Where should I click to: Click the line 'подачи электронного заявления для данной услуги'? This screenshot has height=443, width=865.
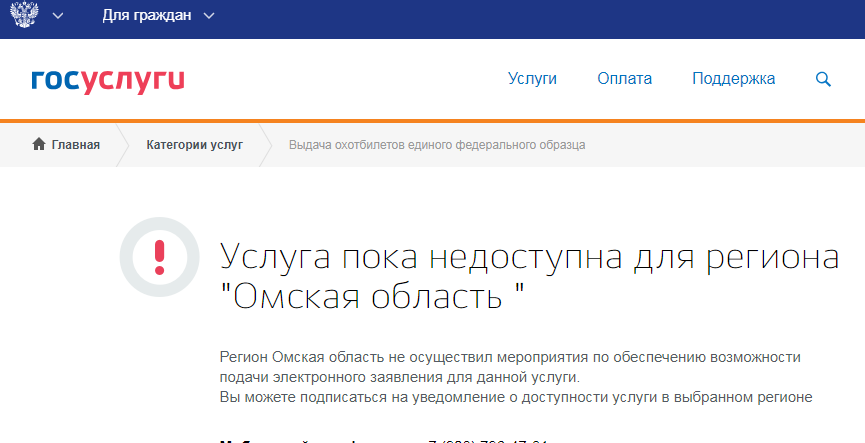pos(398,377)
